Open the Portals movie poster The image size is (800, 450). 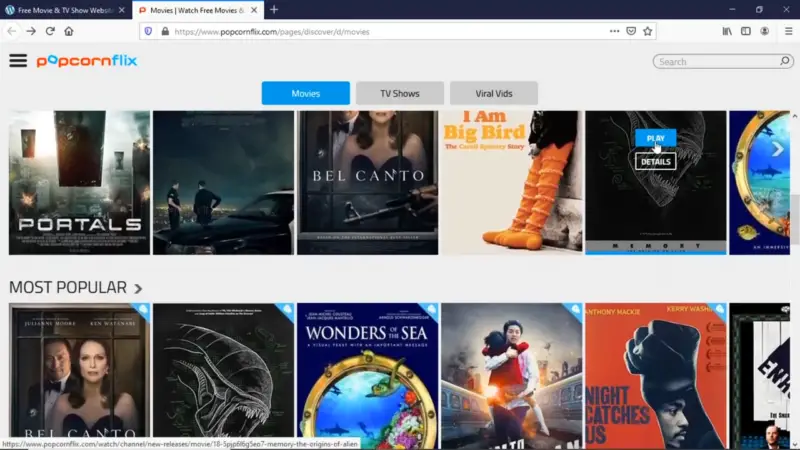(x=80, y=182)
